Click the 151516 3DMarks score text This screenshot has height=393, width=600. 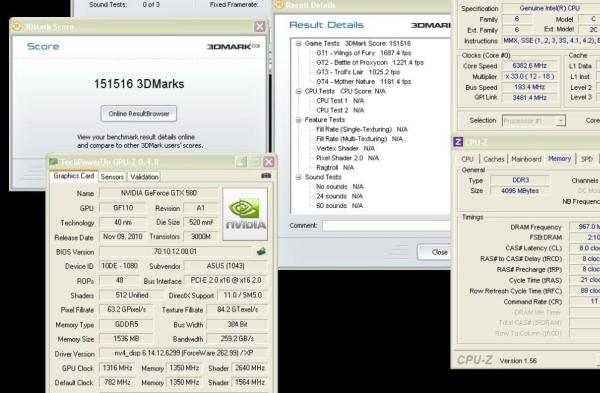(139, 84)
